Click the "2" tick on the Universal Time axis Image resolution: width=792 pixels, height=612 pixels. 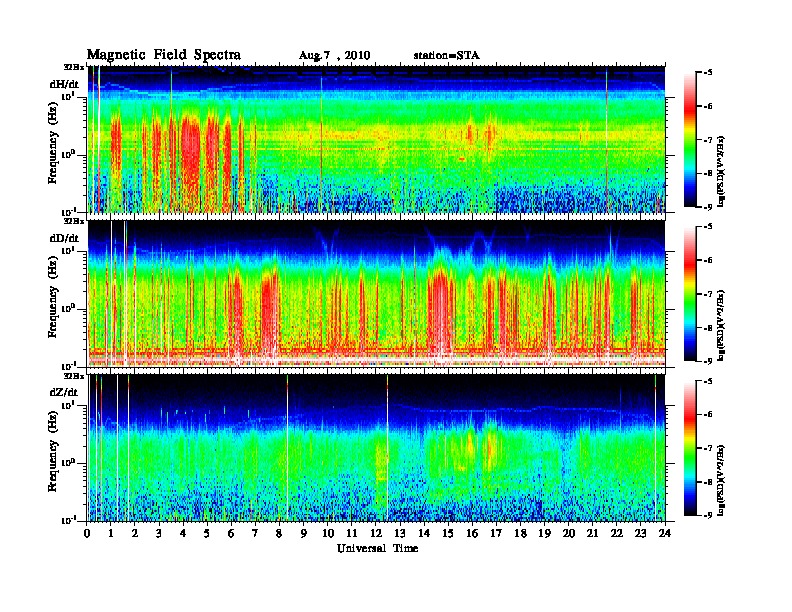coord(135,534)
